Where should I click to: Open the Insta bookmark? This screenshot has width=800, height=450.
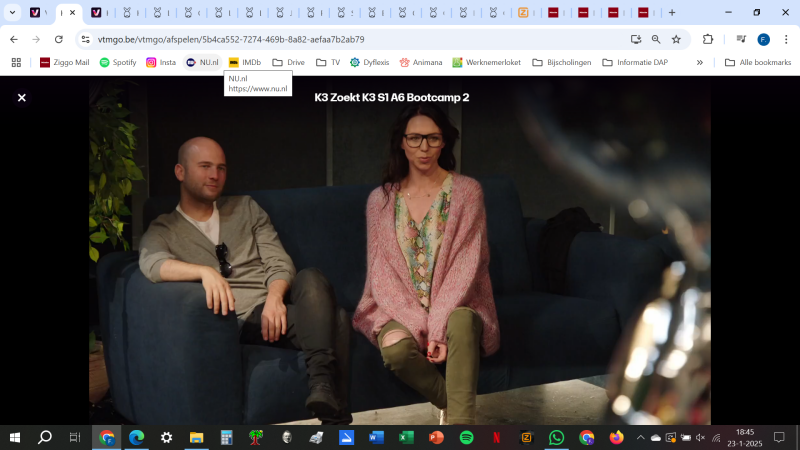tap(161, 62)
